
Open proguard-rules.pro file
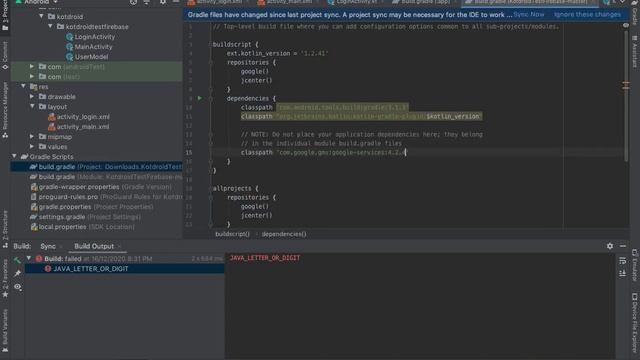click(x=106, y=197)
